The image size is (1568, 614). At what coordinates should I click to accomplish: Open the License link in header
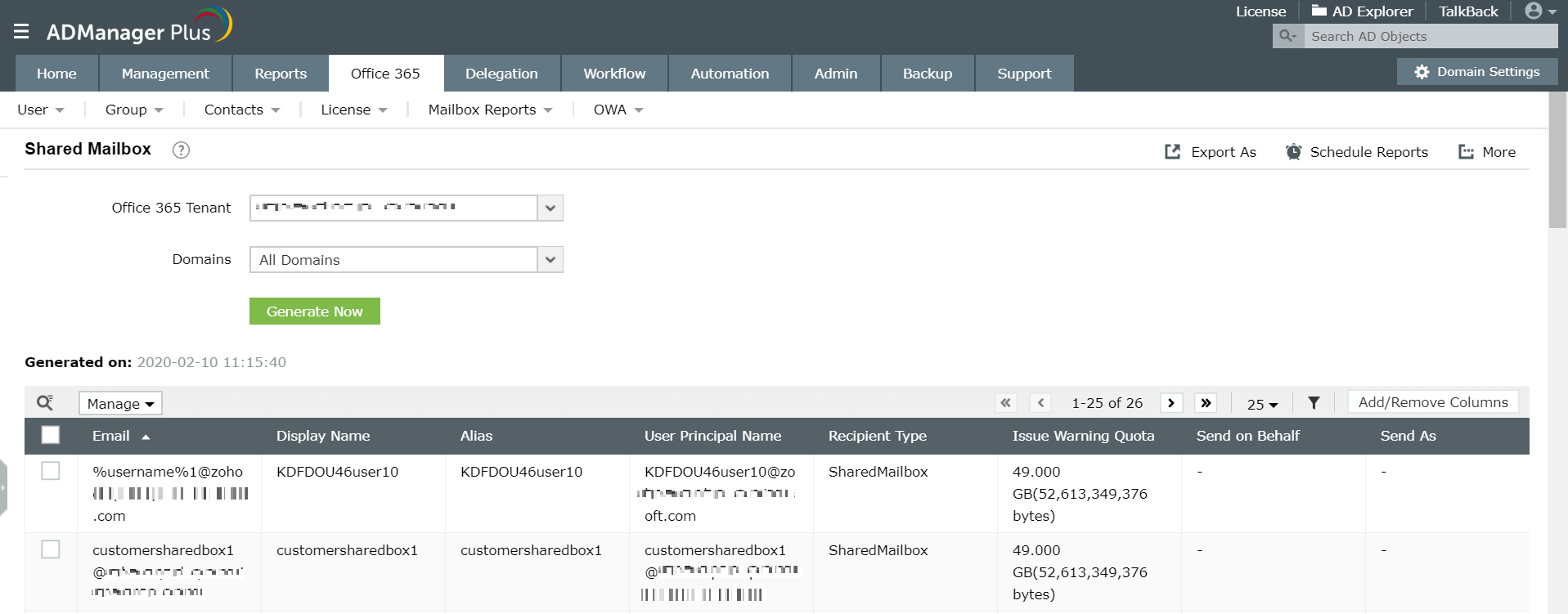click(1260, 11)
